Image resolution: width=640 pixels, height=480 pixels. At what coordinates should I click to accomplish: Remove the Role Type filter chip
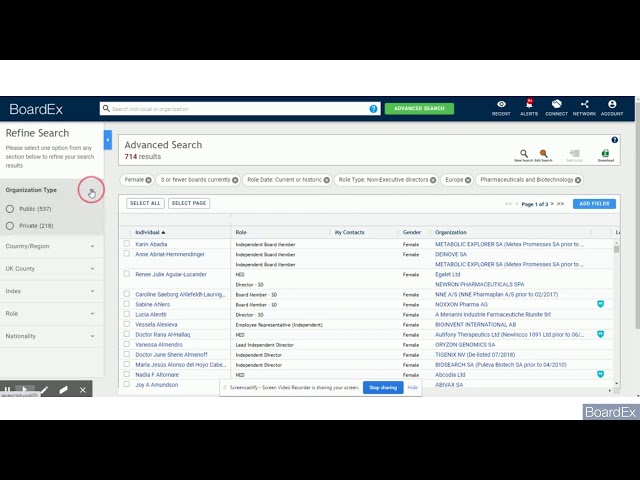tap(433, 180)
